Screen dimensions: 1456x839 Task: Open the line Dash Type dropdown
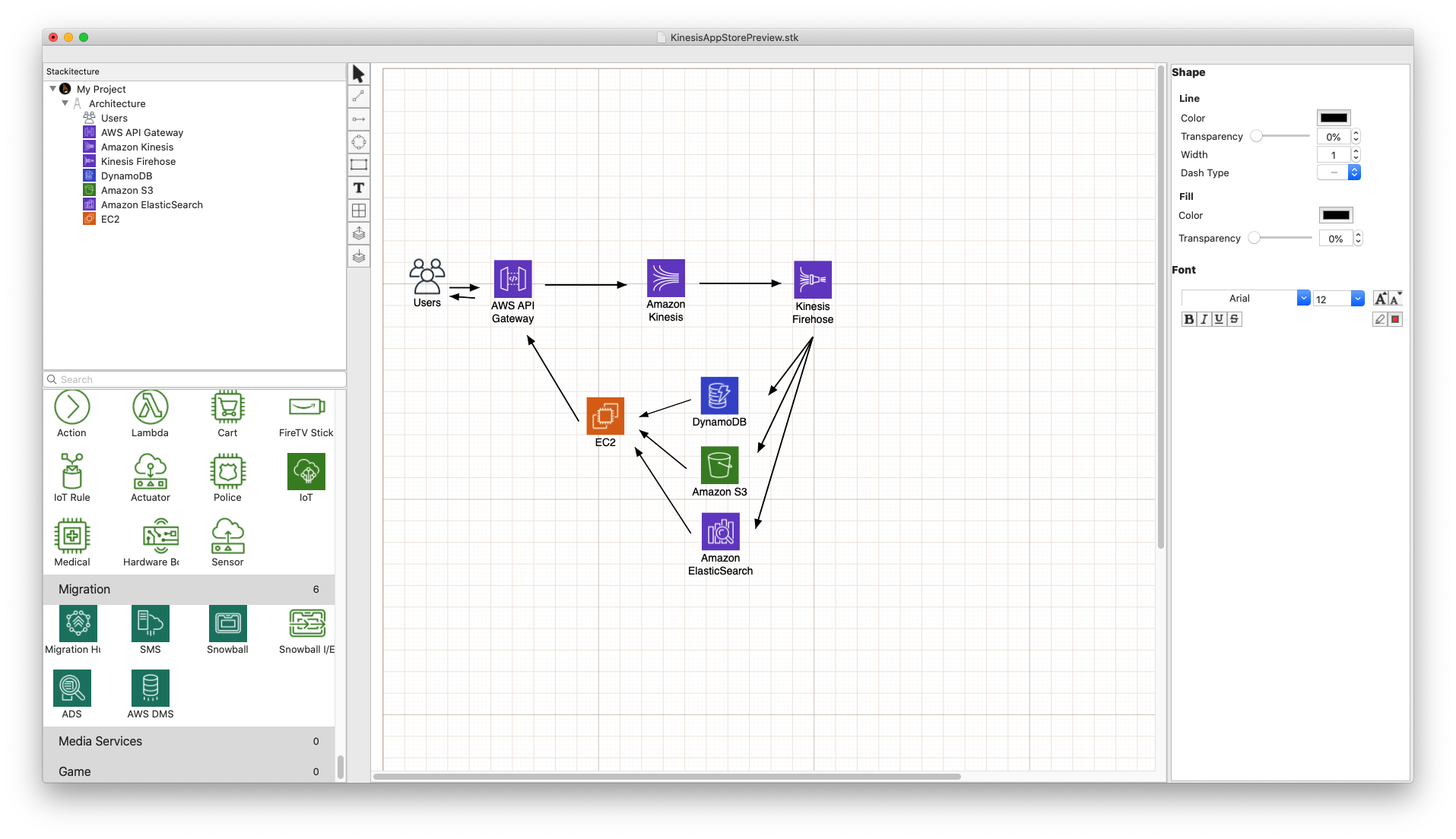click(x=1353, y=173)
